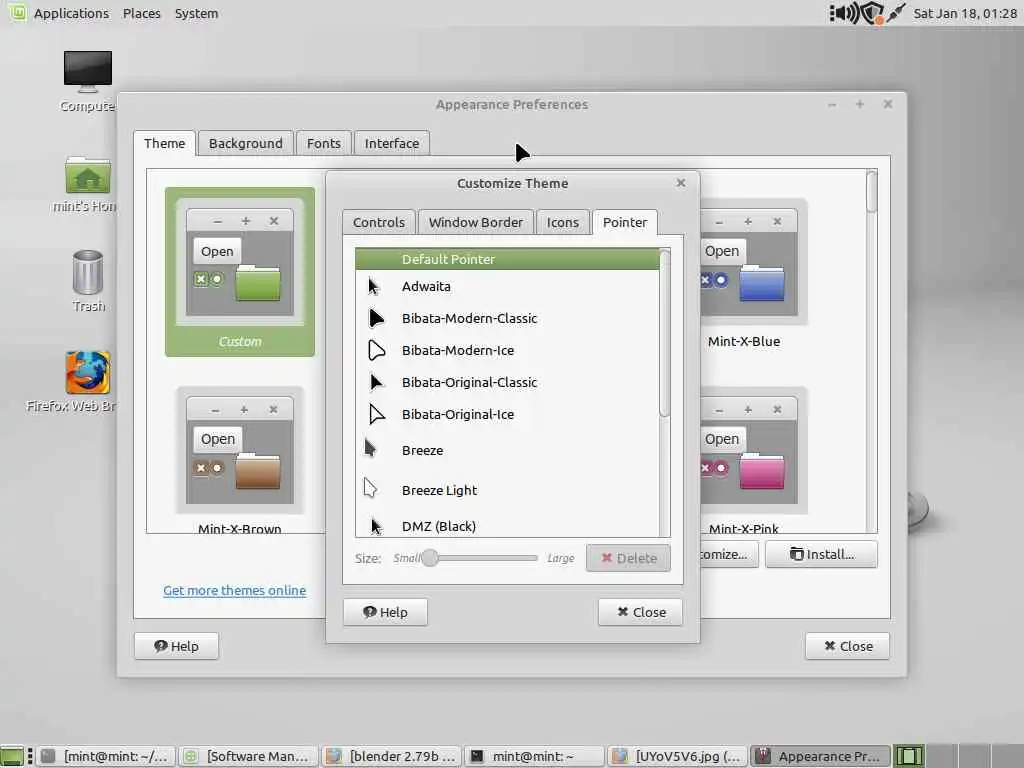This screenshot has width=1024, height=768.
Task: Click Close in Appearance Preferences window
Action: click(848, 646)
